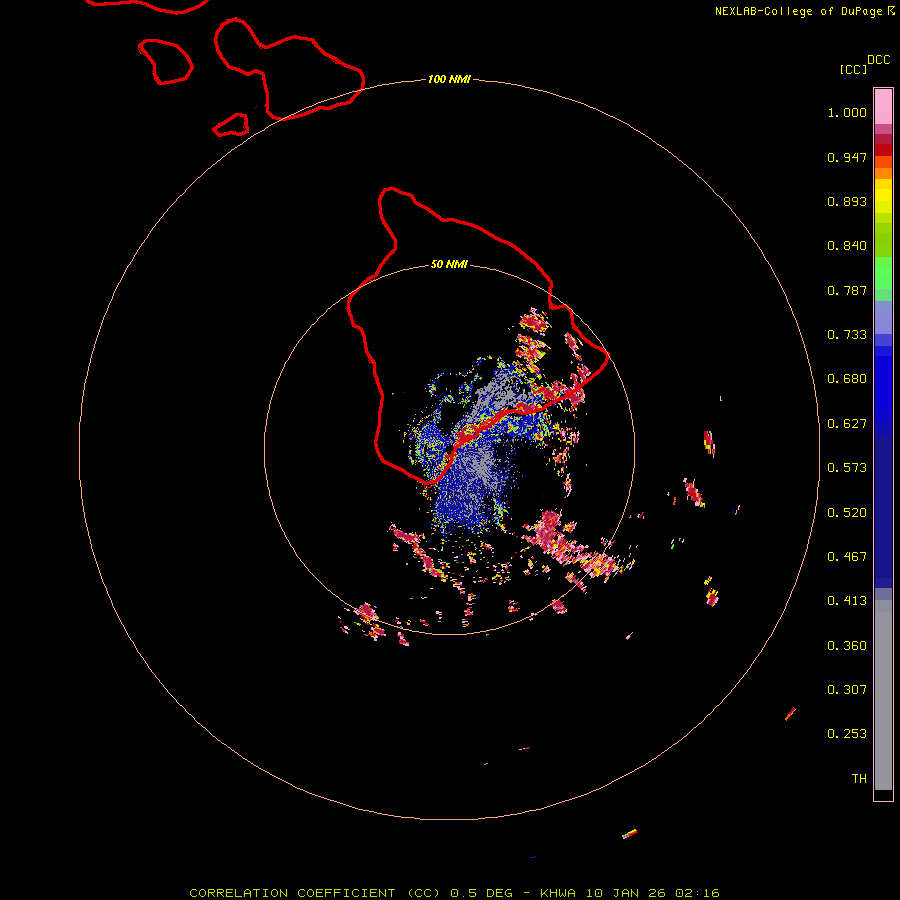
Task: Select the 0.573 scale value
Action: [x=847, y=468]
